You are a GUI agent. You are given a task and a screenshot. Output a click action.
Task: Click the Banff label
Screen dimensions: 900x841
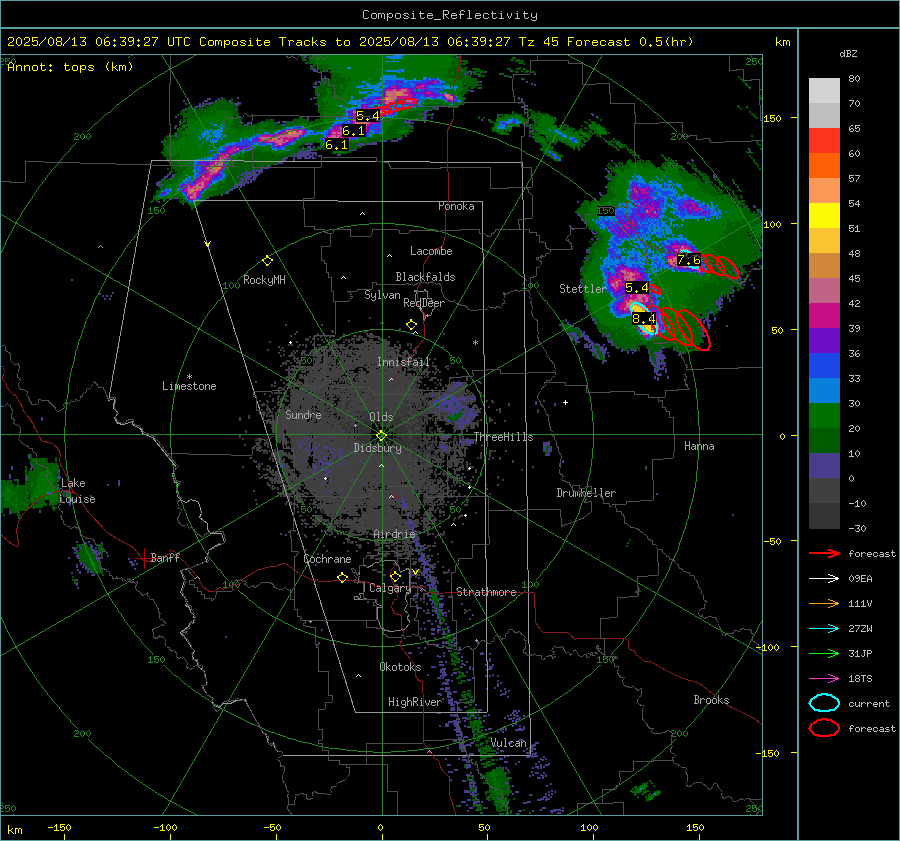[165, 557]
